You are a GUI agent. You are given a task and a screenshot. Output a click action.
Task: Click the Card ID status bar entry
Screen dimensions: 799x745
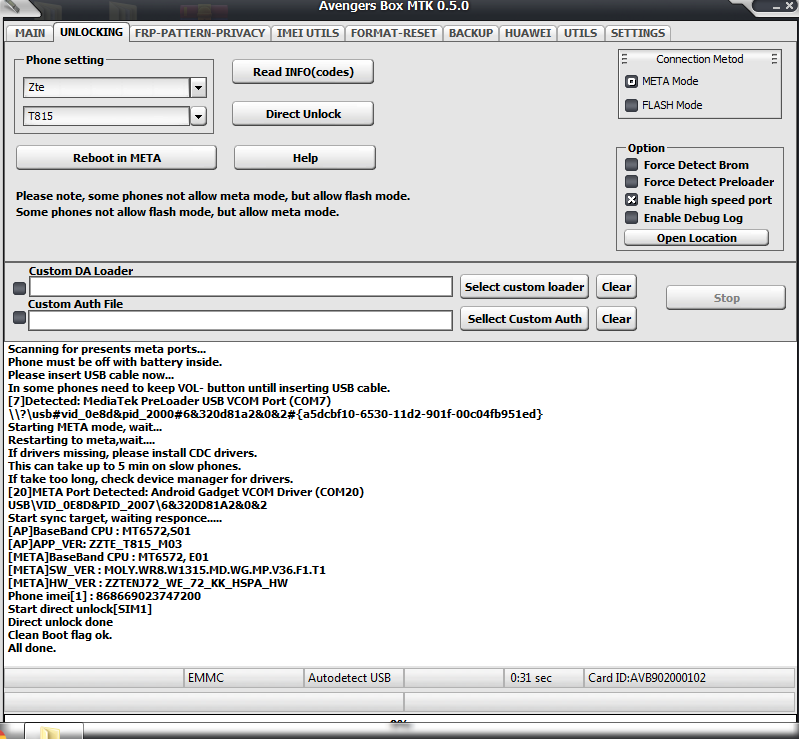coord(688,678)
